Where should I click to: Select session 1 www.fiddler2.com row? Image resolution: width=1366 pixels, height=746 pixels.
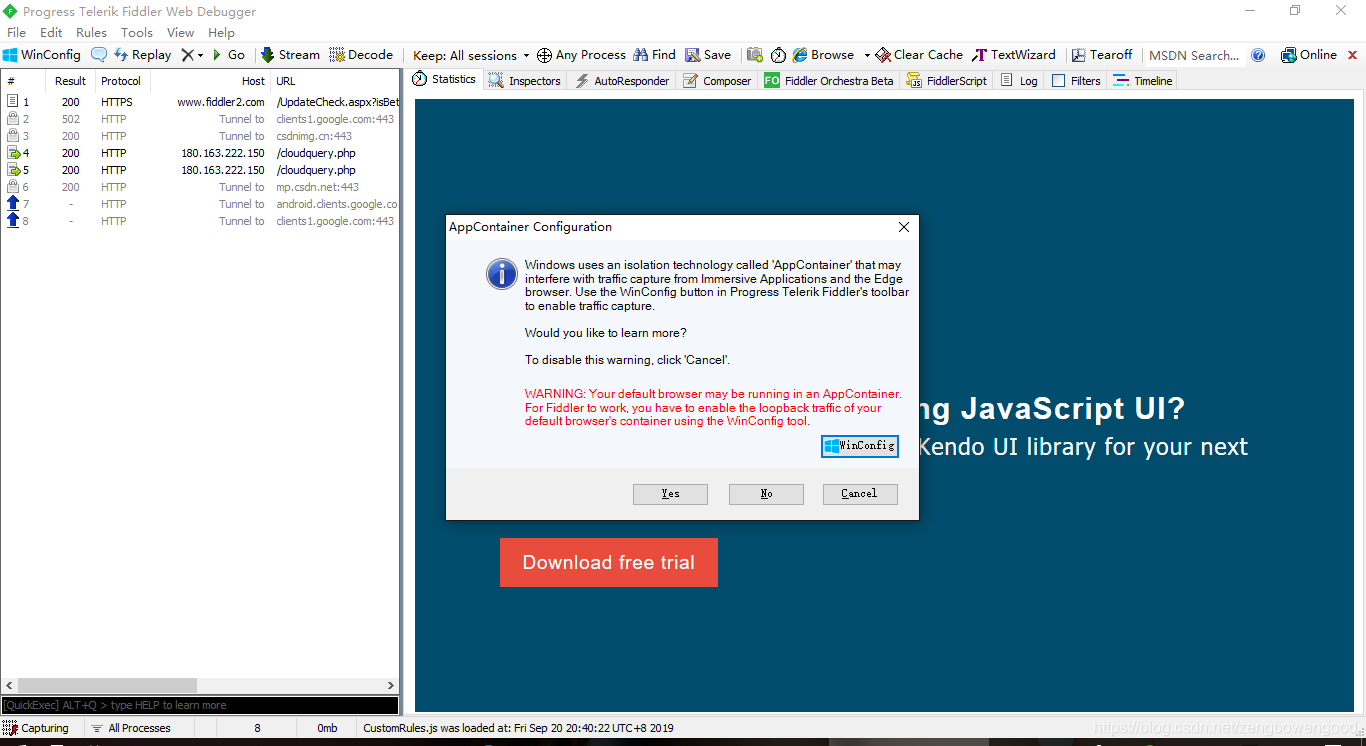pos(200,102)
